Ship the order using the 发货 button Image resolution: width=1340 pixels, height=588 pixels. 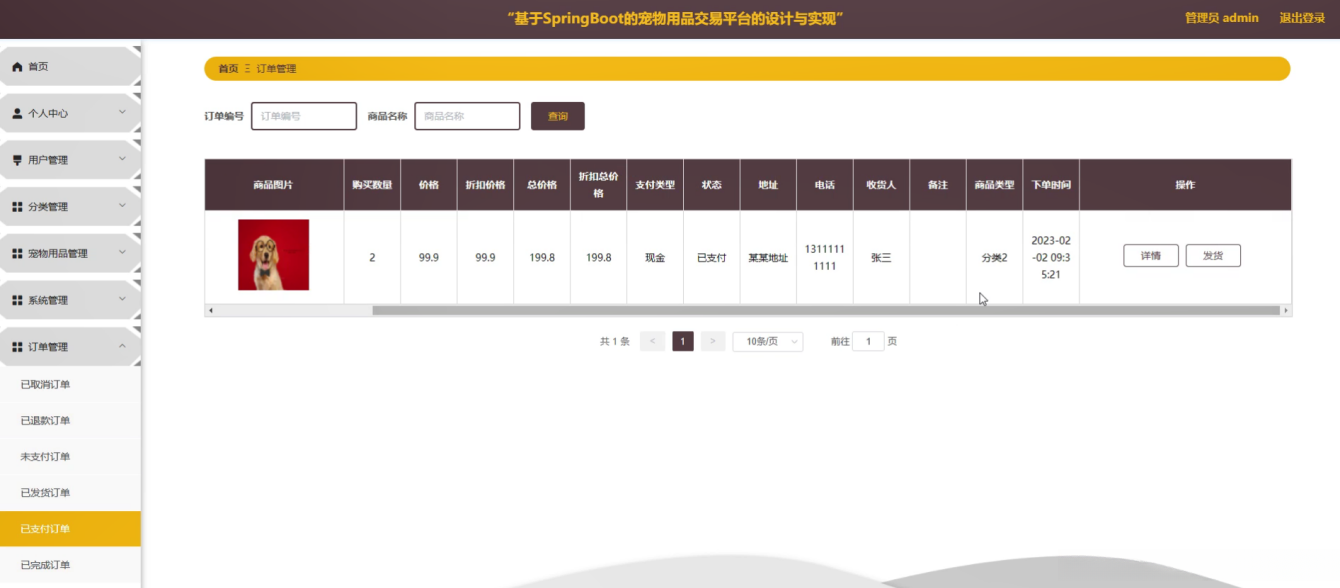tap(1213, 255)
